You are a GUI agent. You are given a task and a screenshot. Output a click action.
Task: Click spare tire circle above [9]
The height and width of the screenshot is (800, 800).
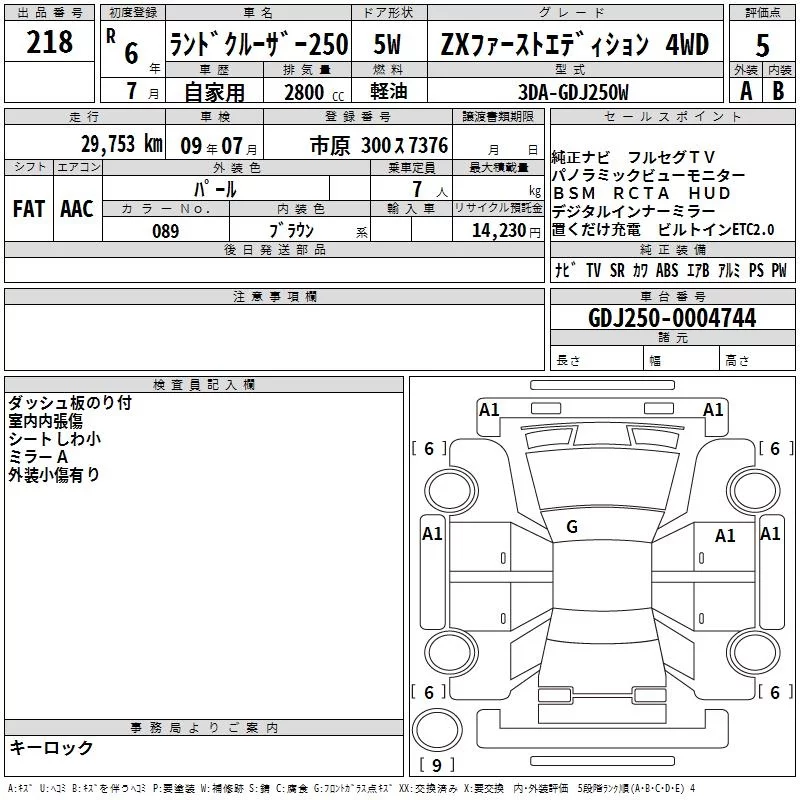[437, 730]
